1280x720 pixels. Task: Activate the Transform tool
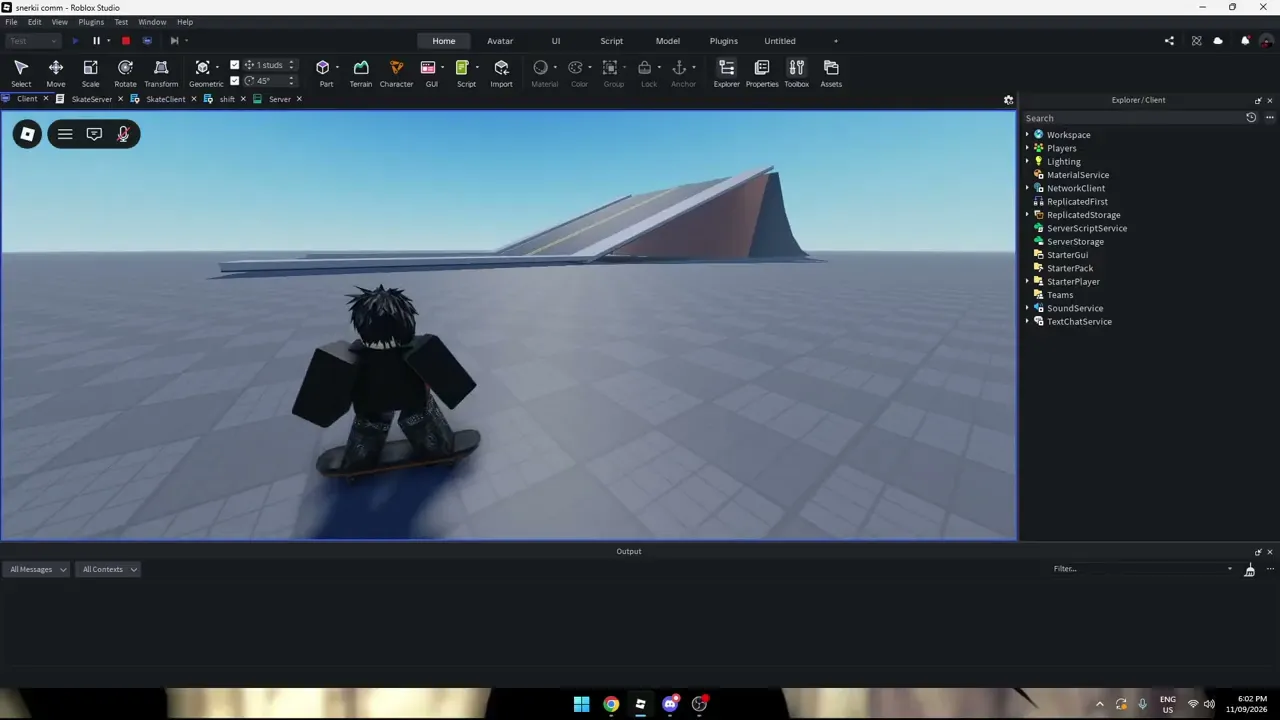click(x=161, y=72)
